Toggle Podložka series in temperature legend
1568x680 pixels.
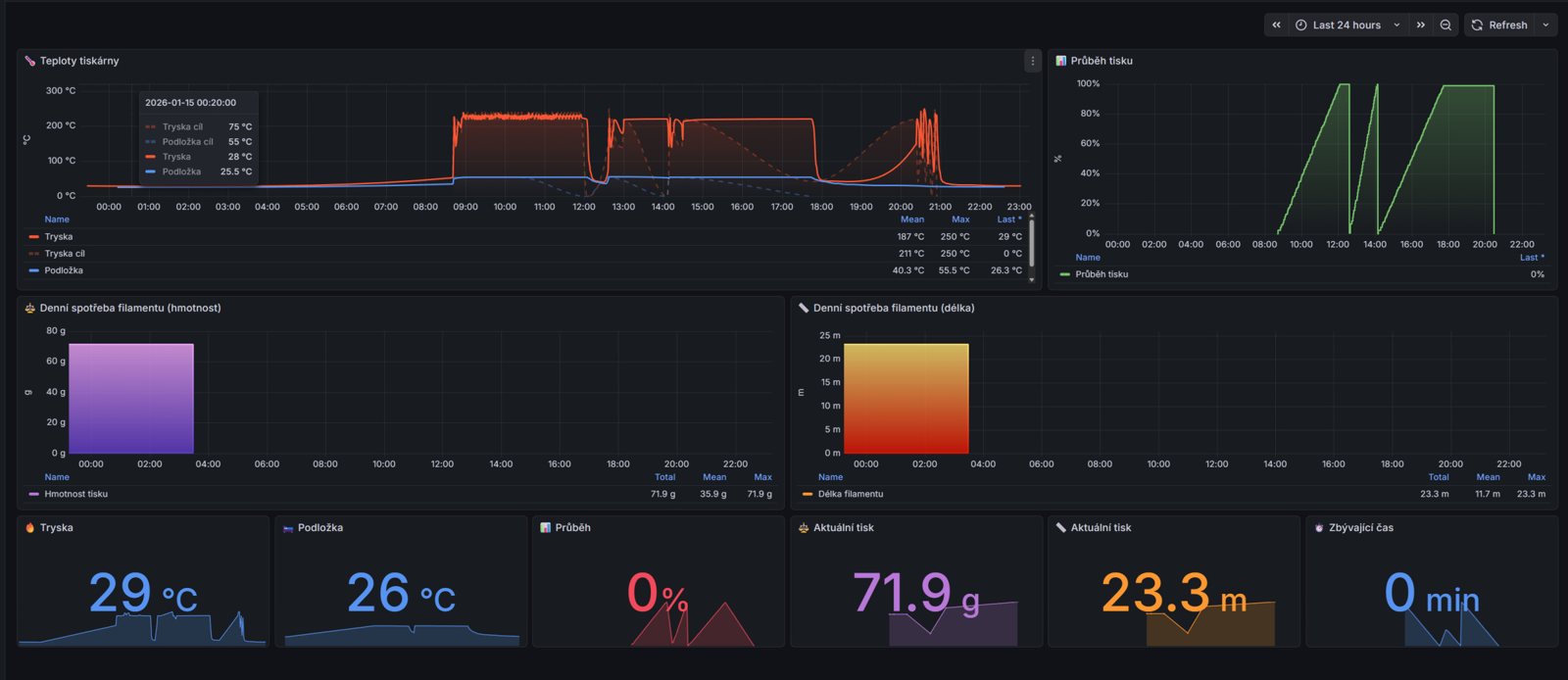pyautogui.click(x=63, y=270)
